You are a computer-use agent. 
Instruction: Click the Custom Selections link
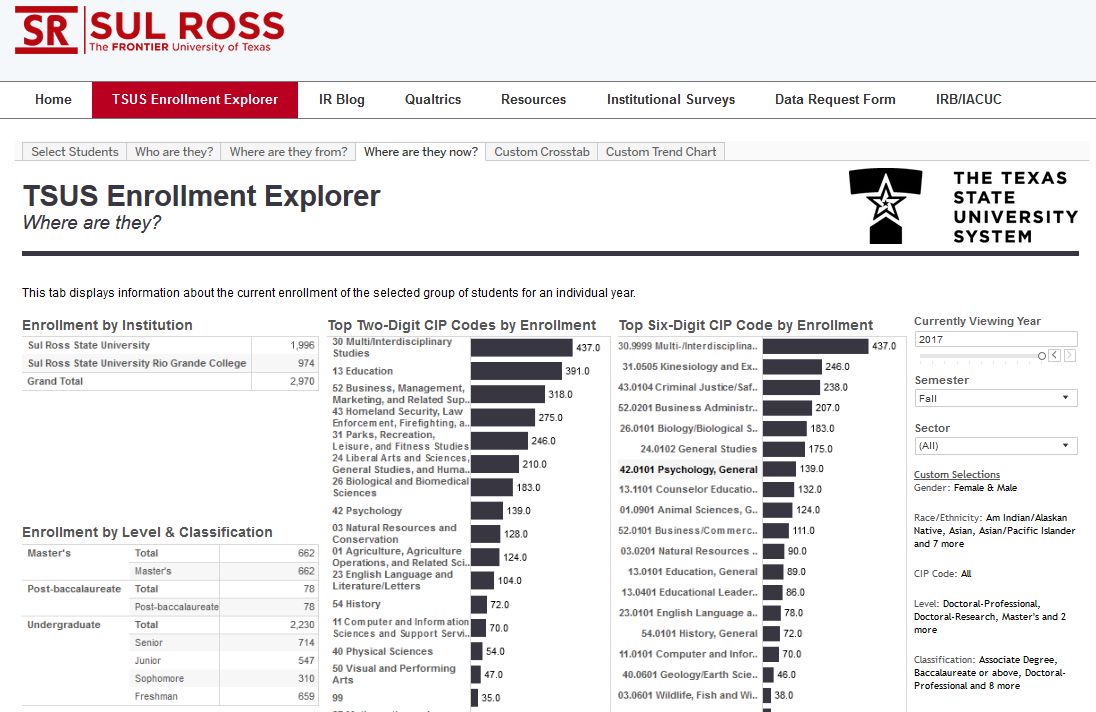click(x=957, y=474)
